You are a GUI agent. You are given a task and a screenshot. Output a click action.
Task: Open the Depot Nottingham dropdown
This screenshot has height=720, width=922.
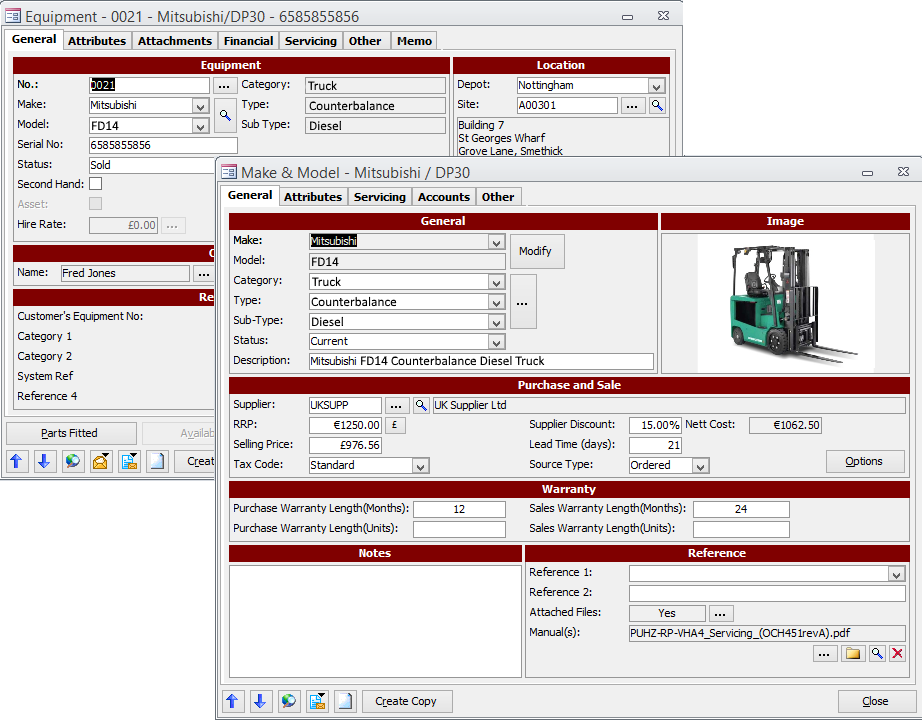tap(657, 86)
